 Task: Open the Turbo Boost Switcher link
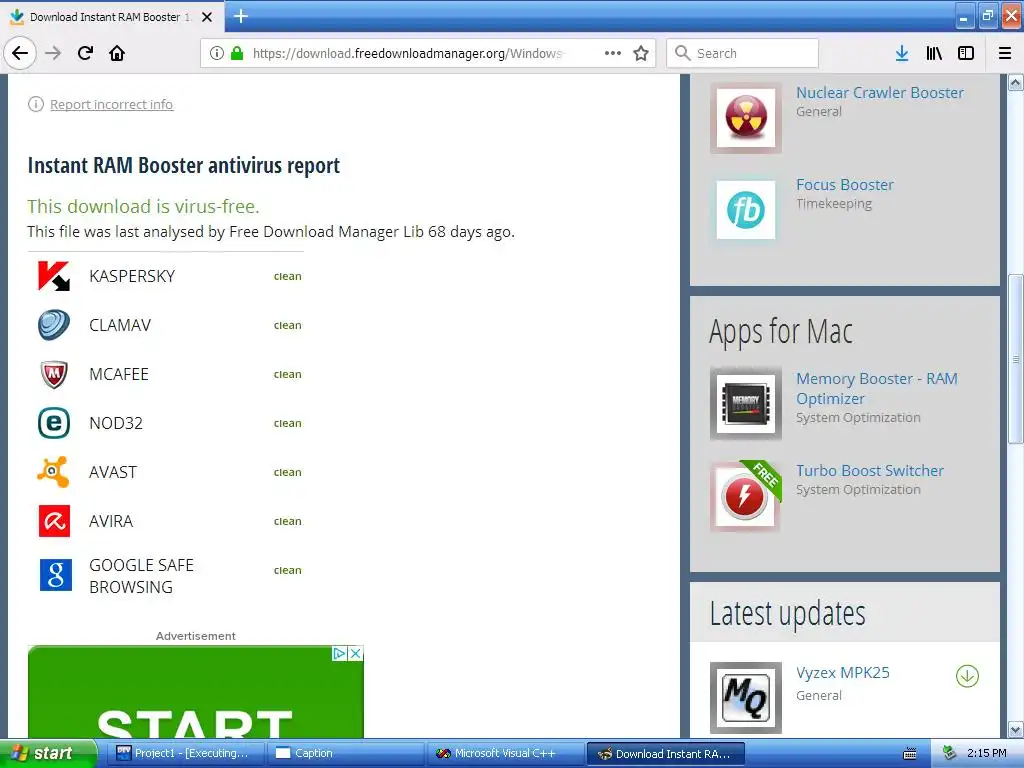click(x=869, y=471)
